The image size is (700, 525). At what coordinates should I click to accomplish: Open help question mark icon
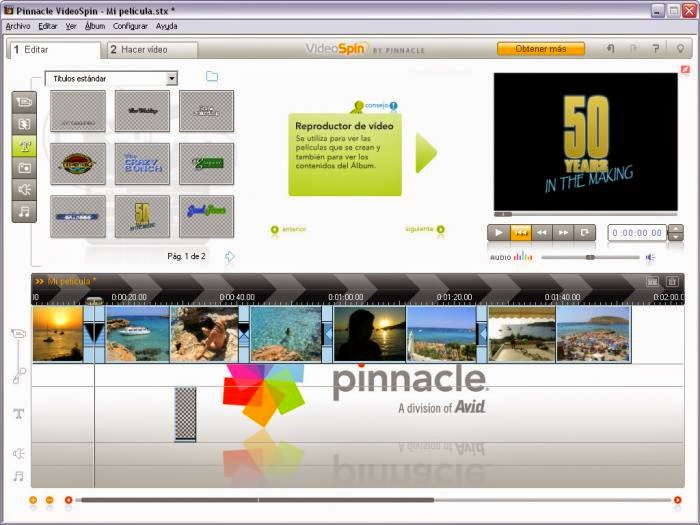(656, 49)
